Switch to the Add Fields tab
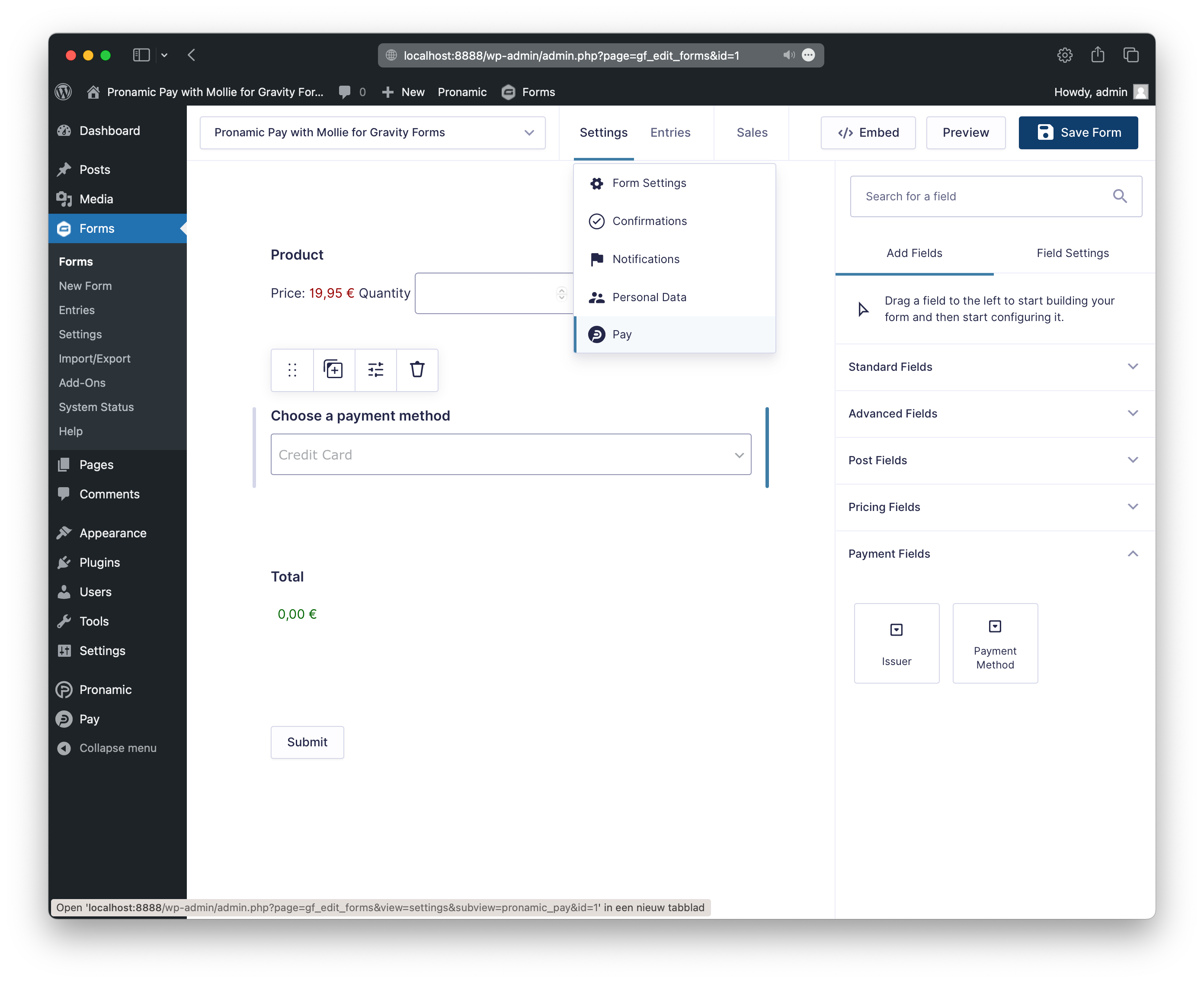Image resolution: width=1204 pixels, height=983 pixels. pos(914,253)
